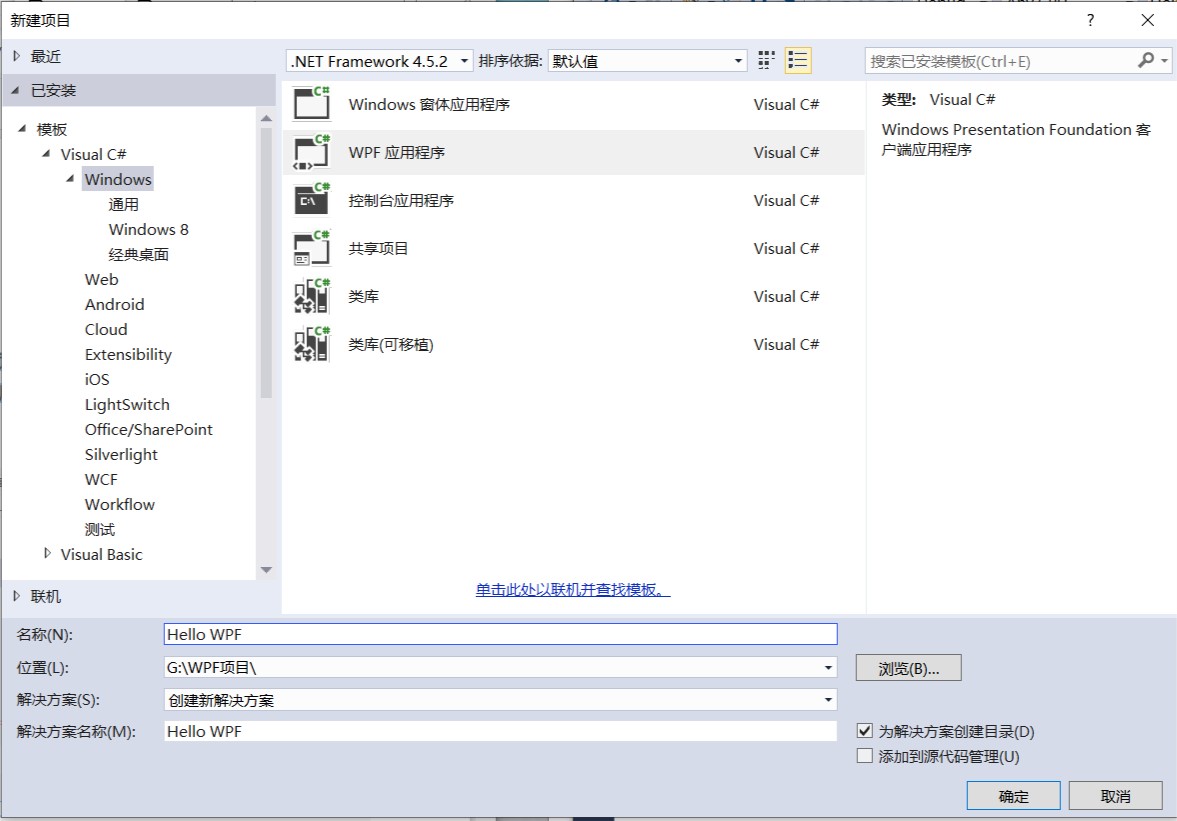Select Workflow tree item

119,504
